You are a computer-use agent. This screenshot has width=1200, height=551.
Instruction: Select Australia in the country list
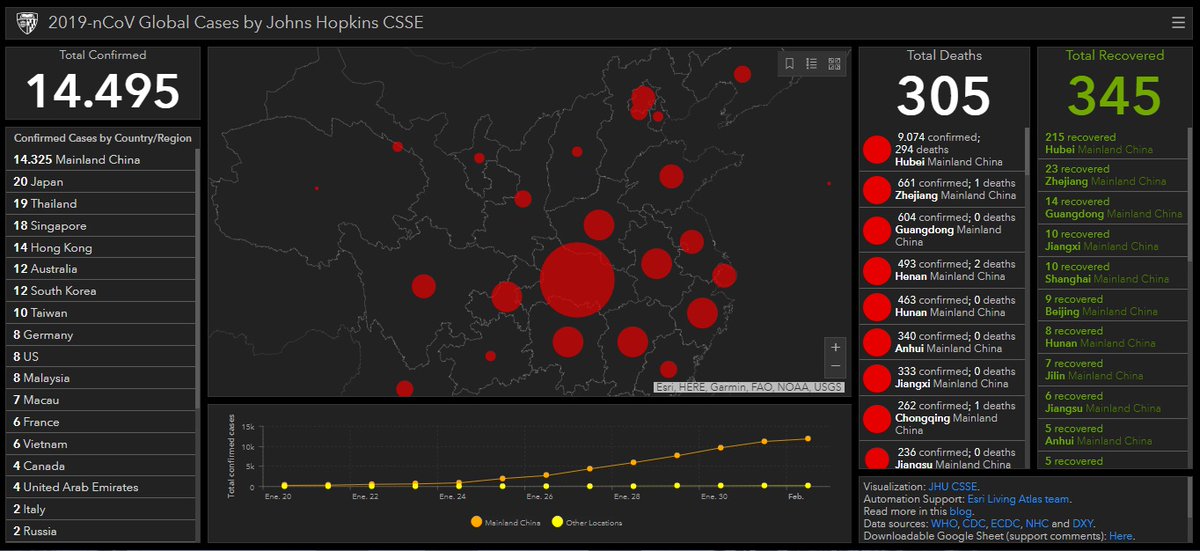tap(100, 269)
